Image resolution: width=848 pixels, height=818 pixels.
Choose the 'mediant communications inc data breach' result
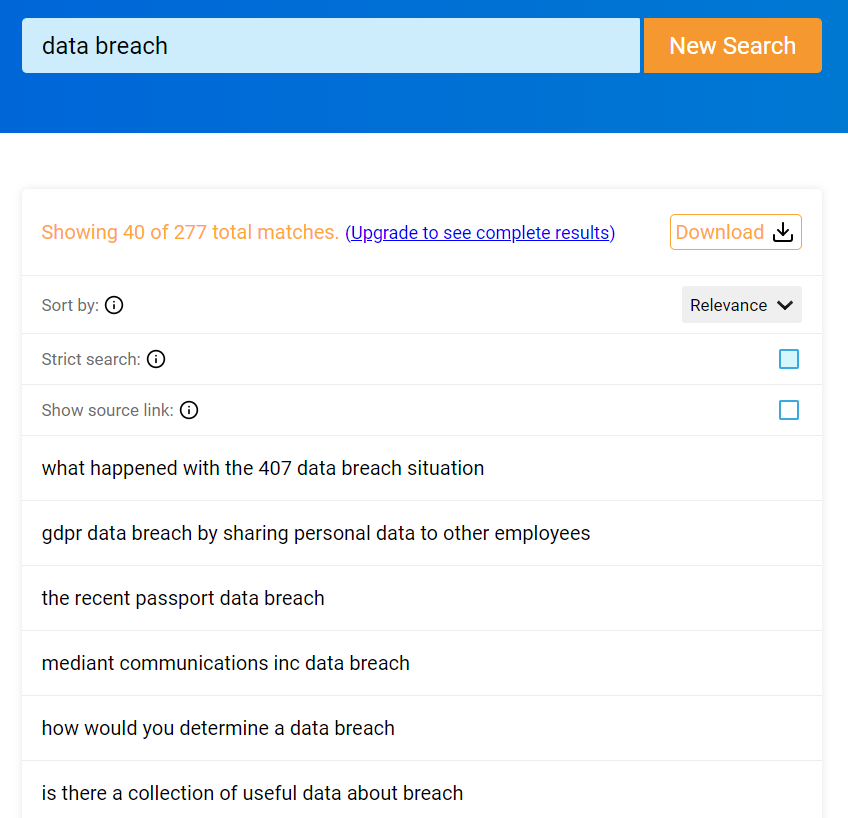(x=226, y=663)
